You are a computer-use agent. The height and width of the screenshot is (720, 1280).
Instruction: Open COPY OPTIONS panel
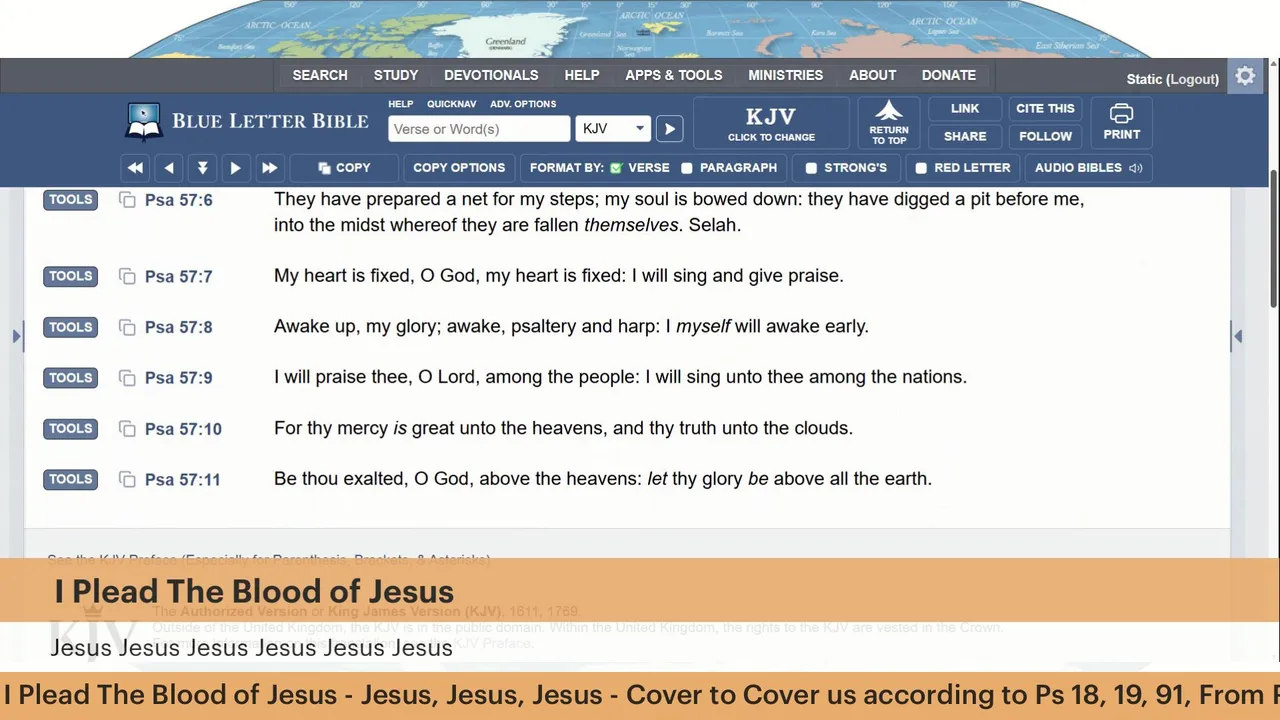[x=459, y=168]
